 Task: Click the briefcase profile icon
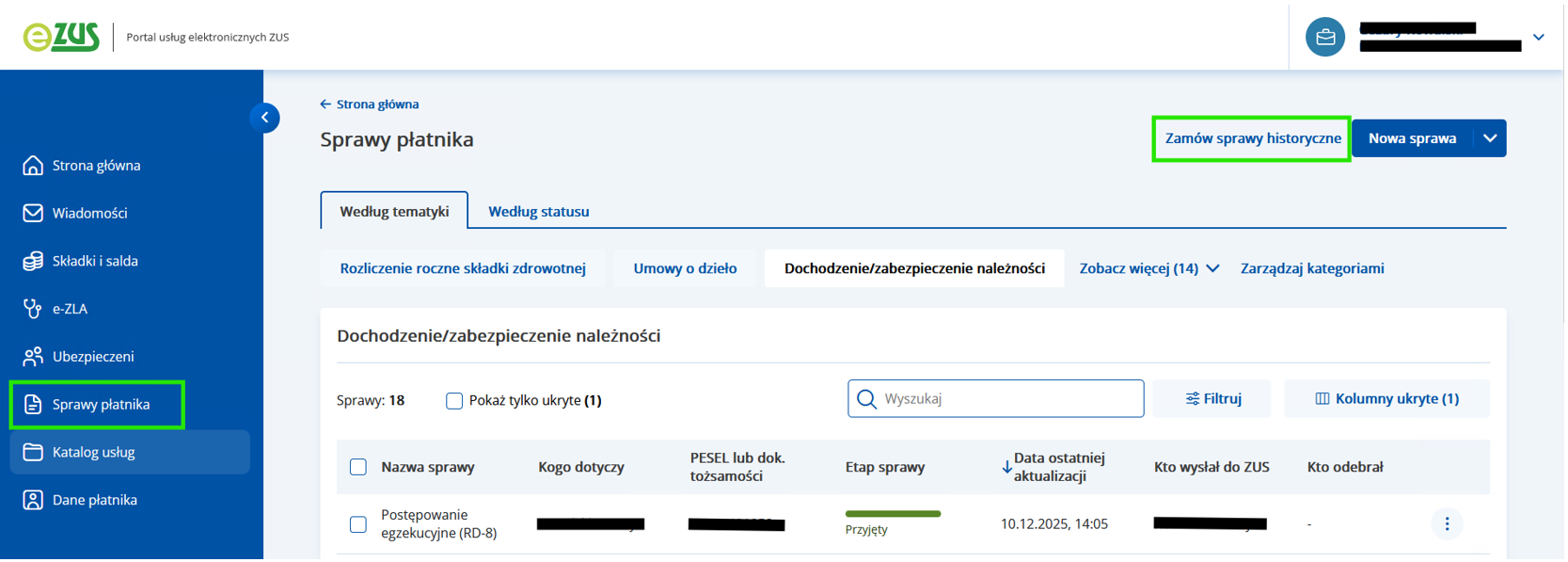click(1324, 38)
